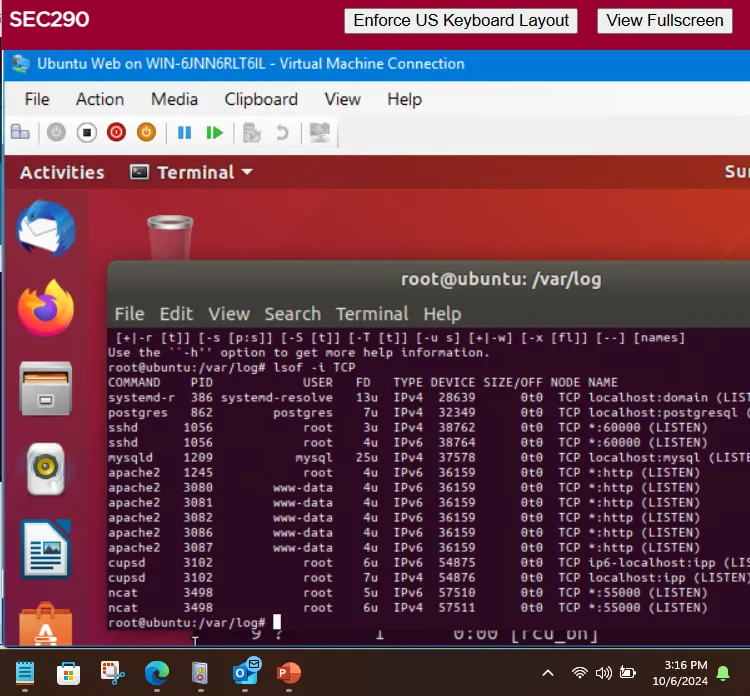Open Ubuntu Software store dock icon
Image resolution: width=750 pixels, height=696 pixels.
46,624
